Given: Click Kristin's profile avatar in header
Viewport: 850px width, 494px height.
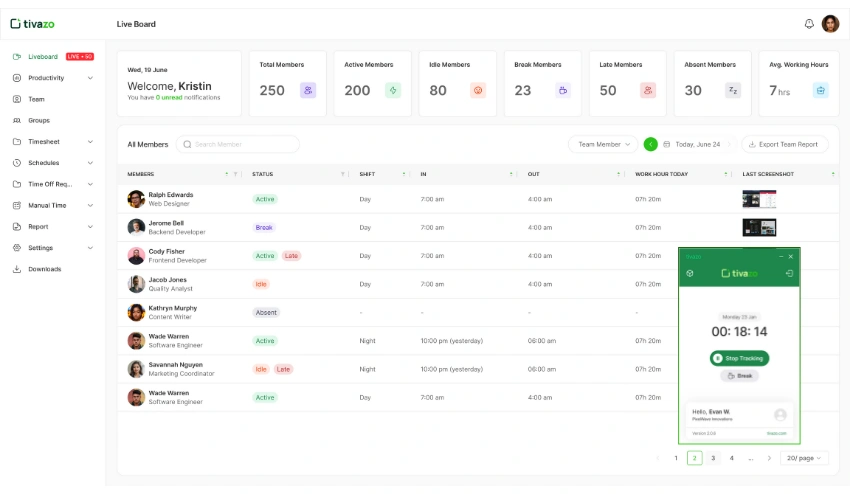Looking at the screenshot, I should click(x=830, y=24).
